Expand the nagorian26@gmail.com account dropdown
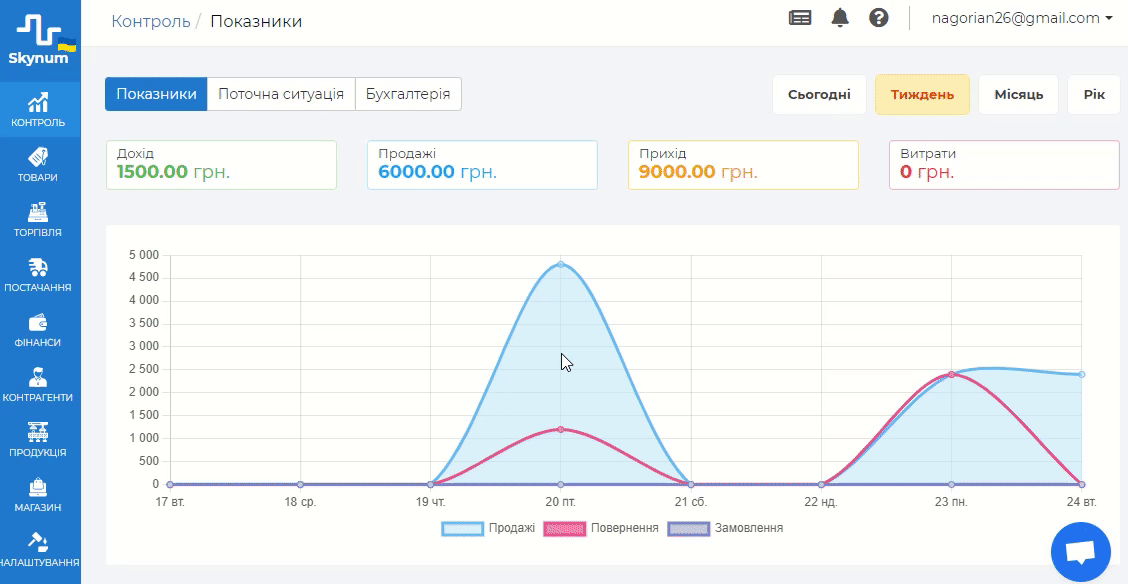Viewport: 1128px width, 584px height. [x=1022, y=18]
